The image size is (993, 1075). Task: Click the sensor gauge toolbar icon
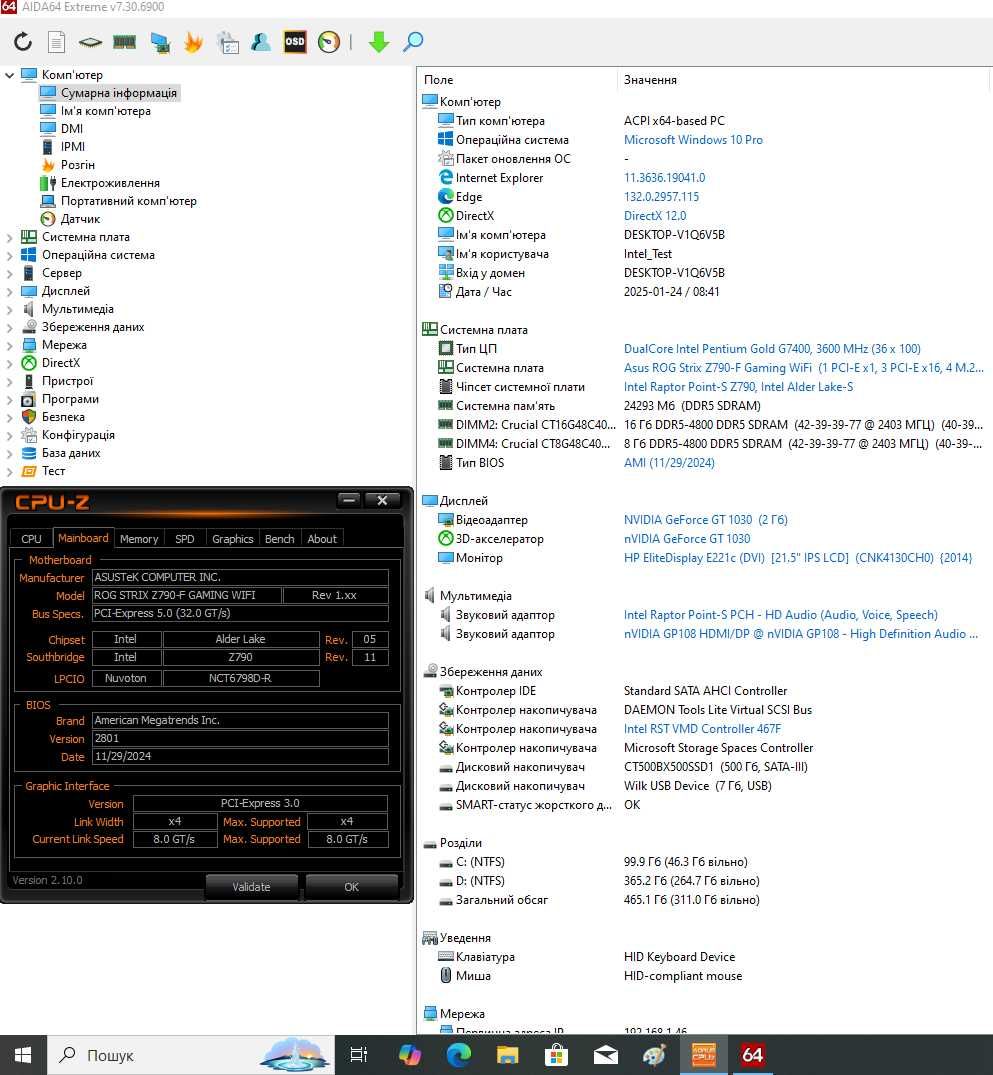click(328, 43)
